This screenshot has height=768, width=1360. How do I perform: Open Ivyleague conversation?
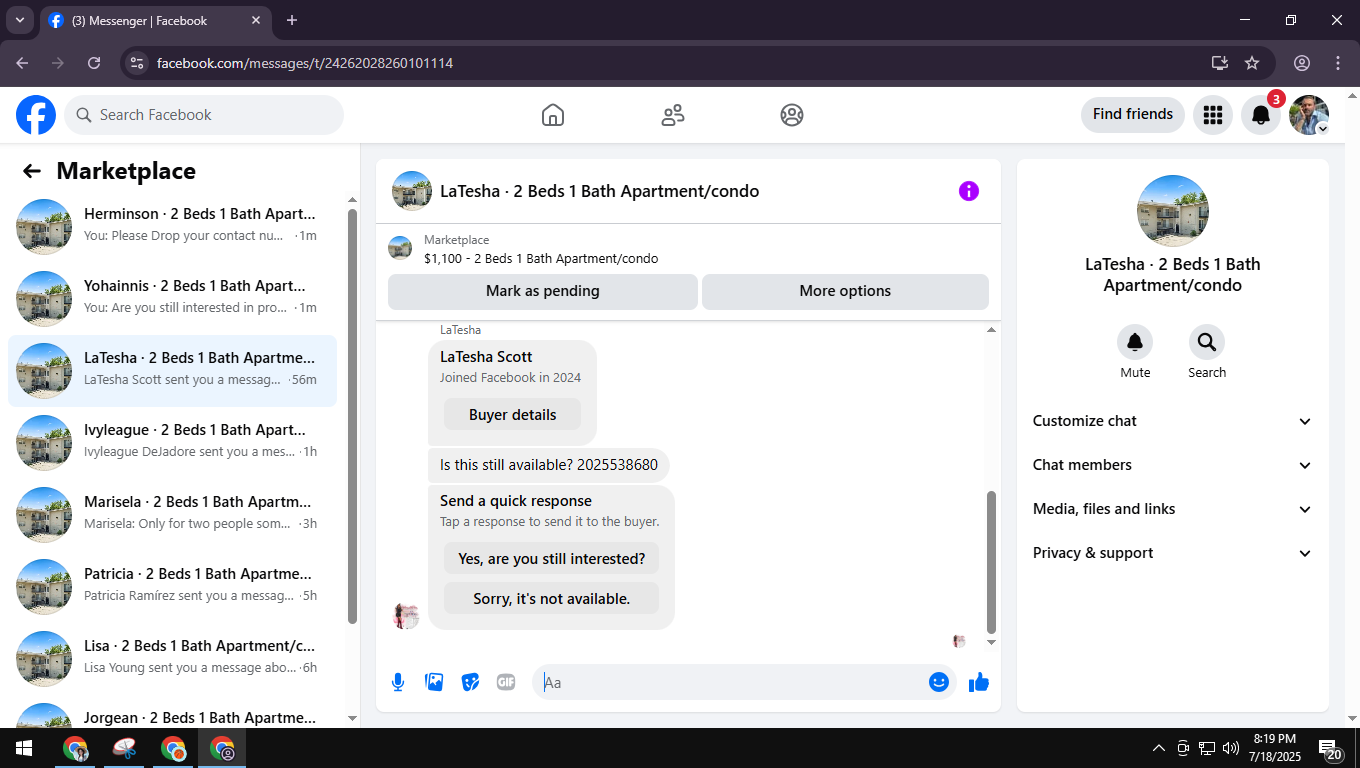pos(172,443)
